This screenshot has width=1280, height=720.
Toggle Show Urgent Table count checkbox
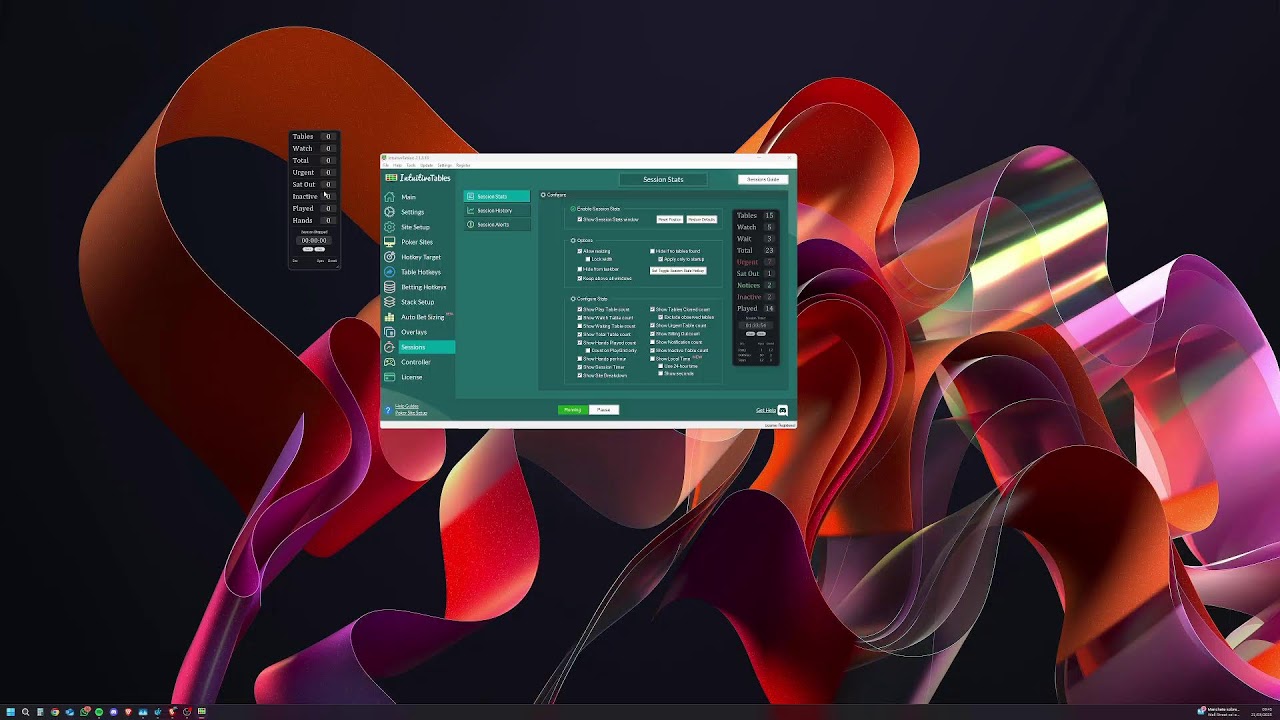tap(653, 325)
